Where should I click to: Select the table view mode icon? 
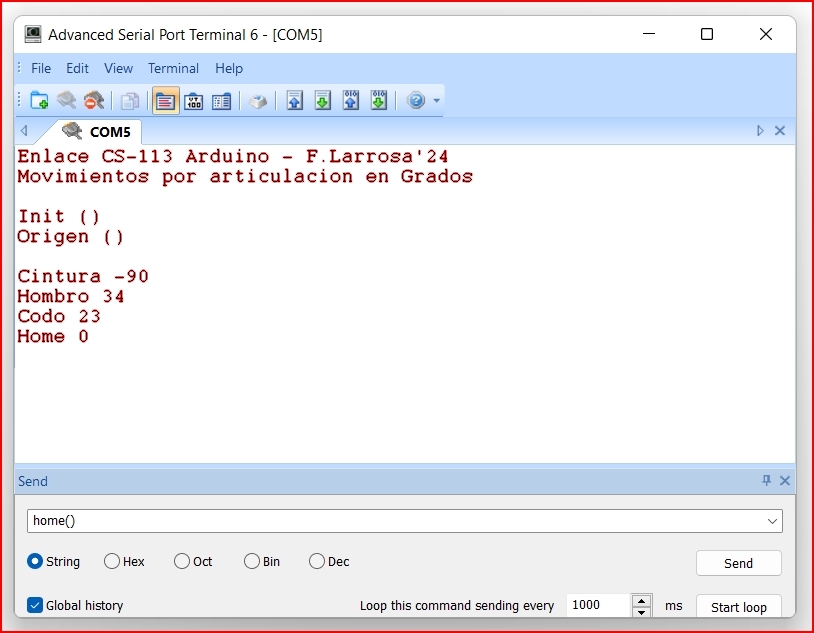(222, 101)
